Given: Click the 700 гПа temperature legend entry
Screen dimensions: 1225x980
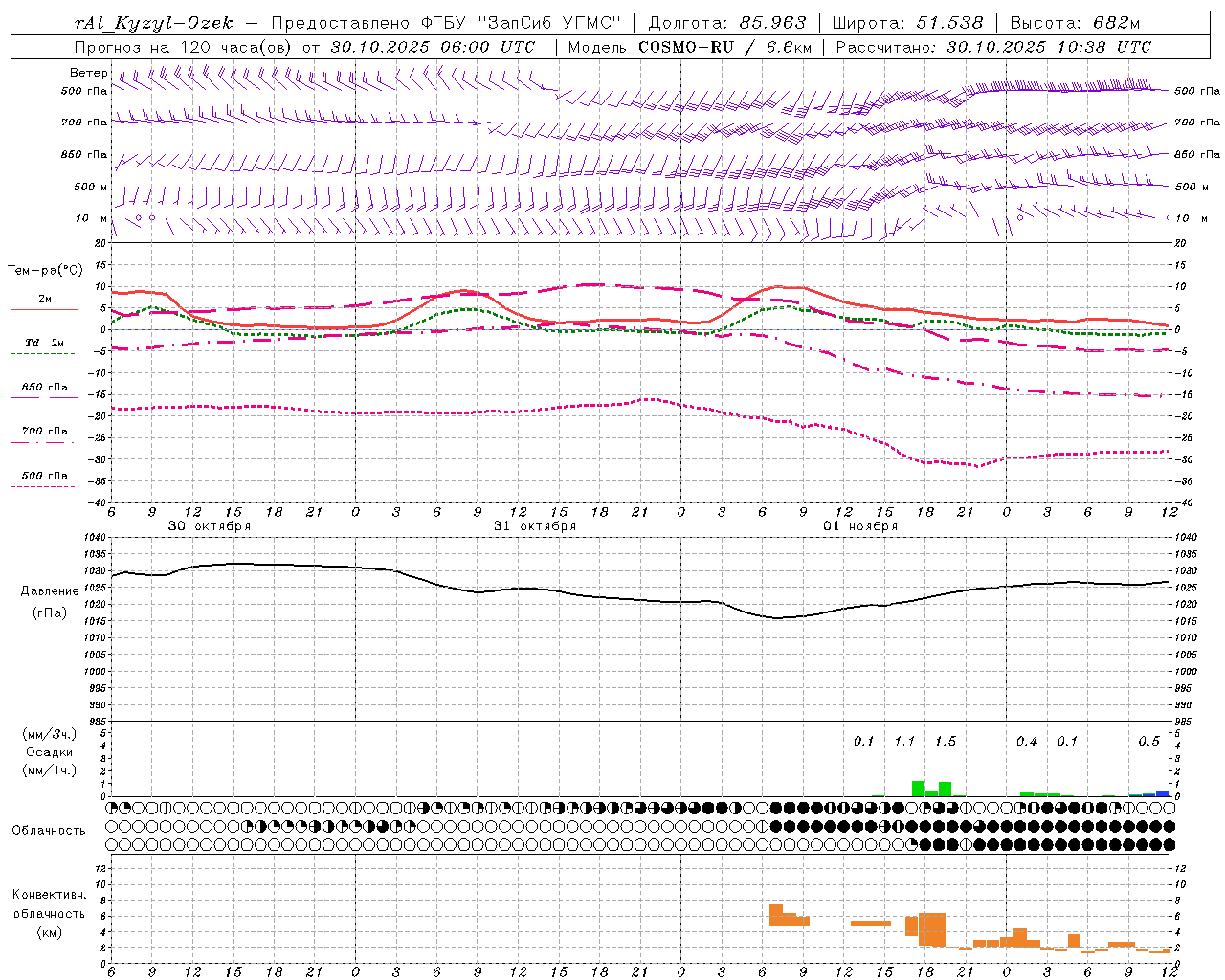Looking at the screenshot, I should point(45,432).
